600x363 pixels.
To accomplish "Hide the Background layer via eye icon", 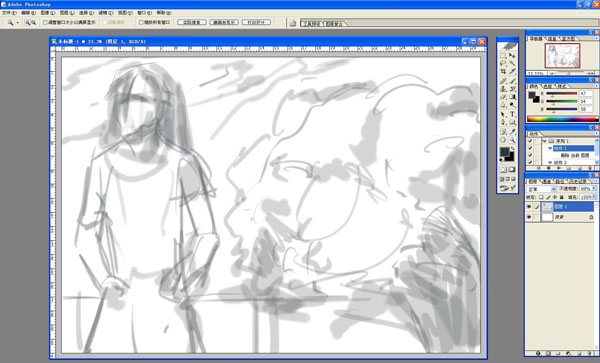I will pyautogui.click(x=529, y=217).
